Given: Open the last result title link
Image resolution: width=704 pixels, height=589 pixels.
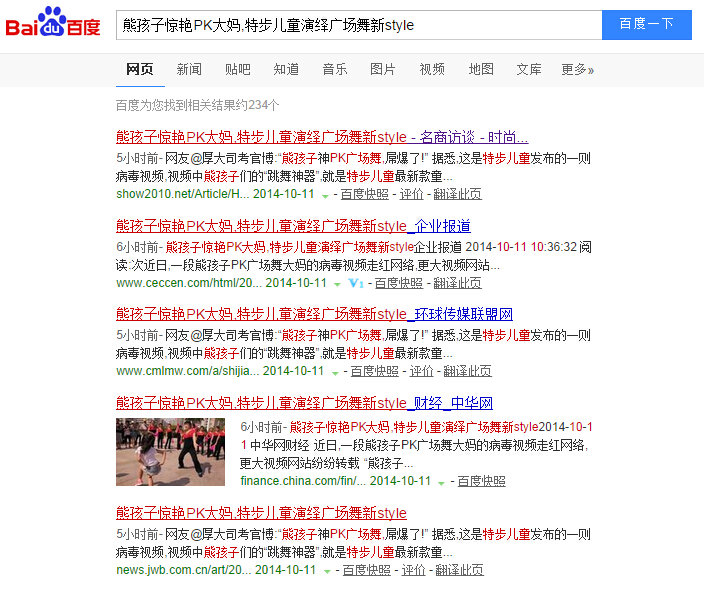Looking at the screenshot, I should (x=261, y=513).
